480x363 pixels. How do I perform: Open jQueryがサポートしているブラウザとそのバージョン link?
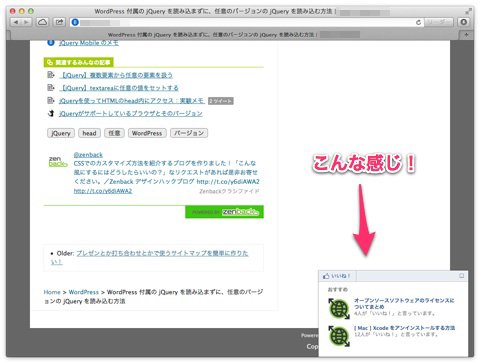130,114
